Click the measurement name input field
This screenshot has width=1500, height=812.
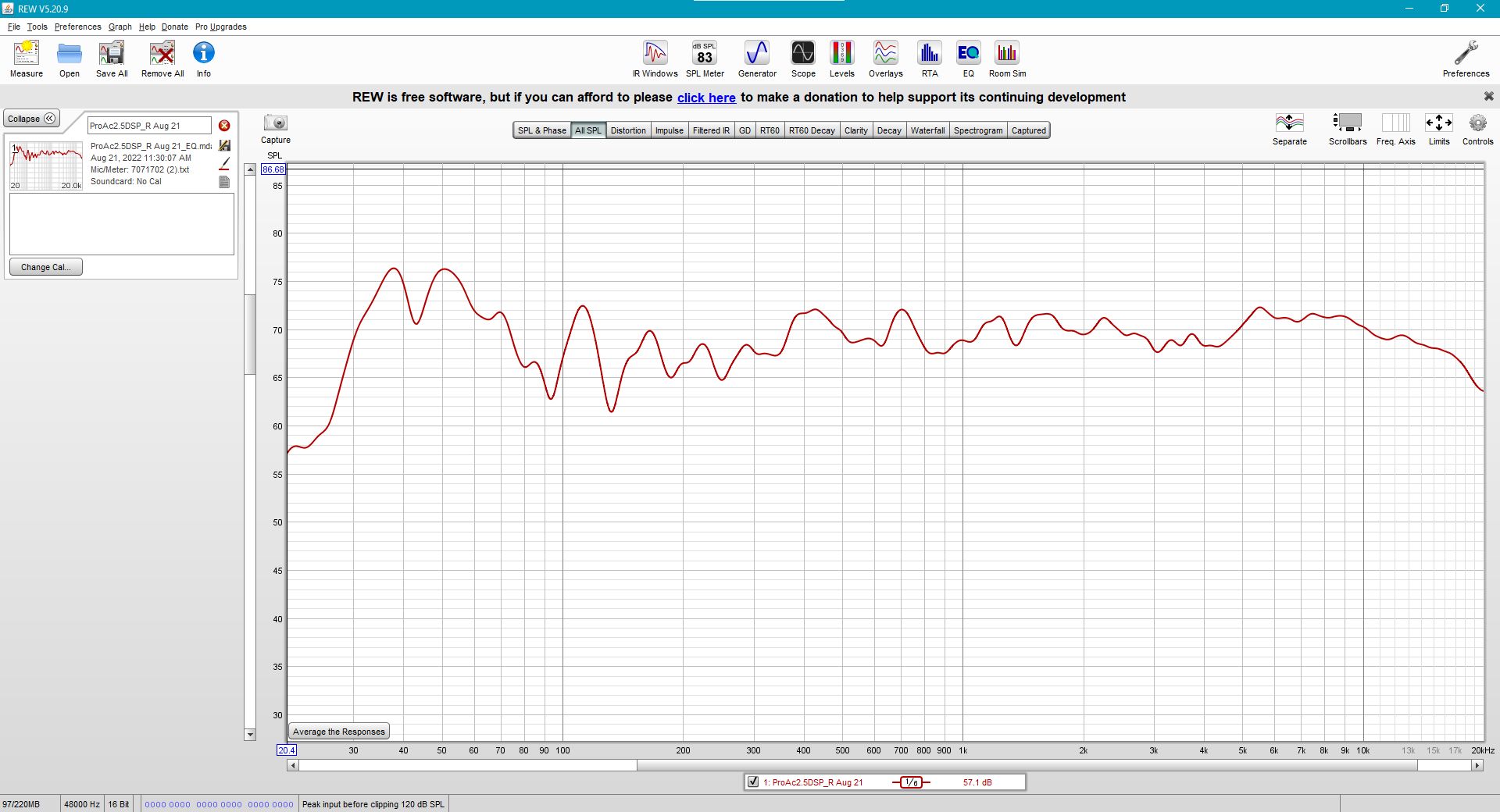pos(148,126)
